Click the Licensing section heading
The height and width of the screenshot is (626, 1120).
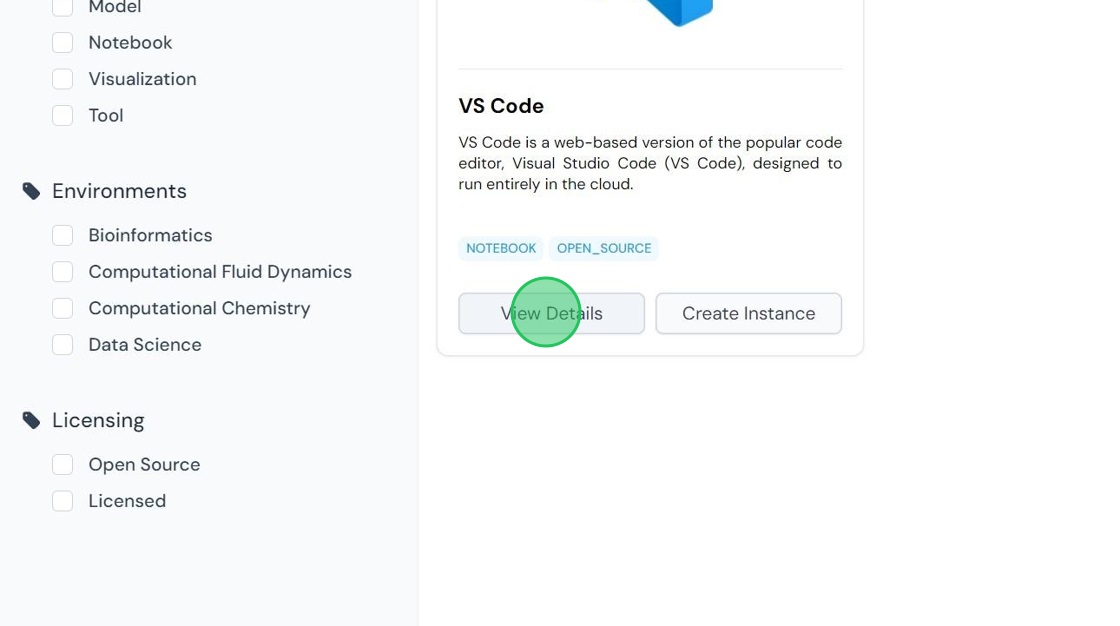[98, 420]
